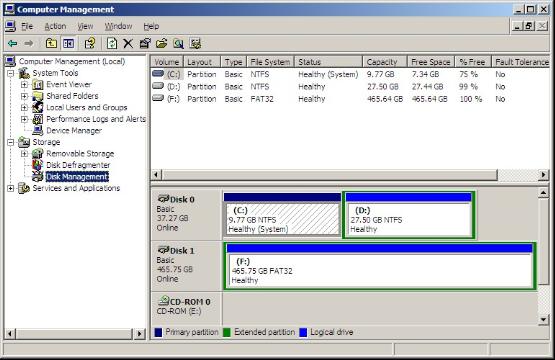This screenshot has width=555, height=360.
Task: Click the Removable Storage icon
Action: coord(38,154)
